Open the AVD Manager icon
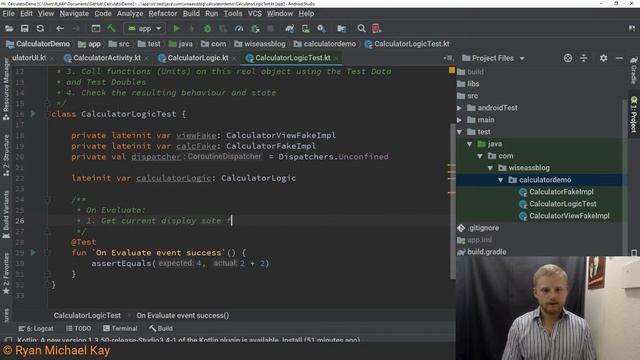The width and height of the screenshot is (640, 360). [x=306, y=29]
